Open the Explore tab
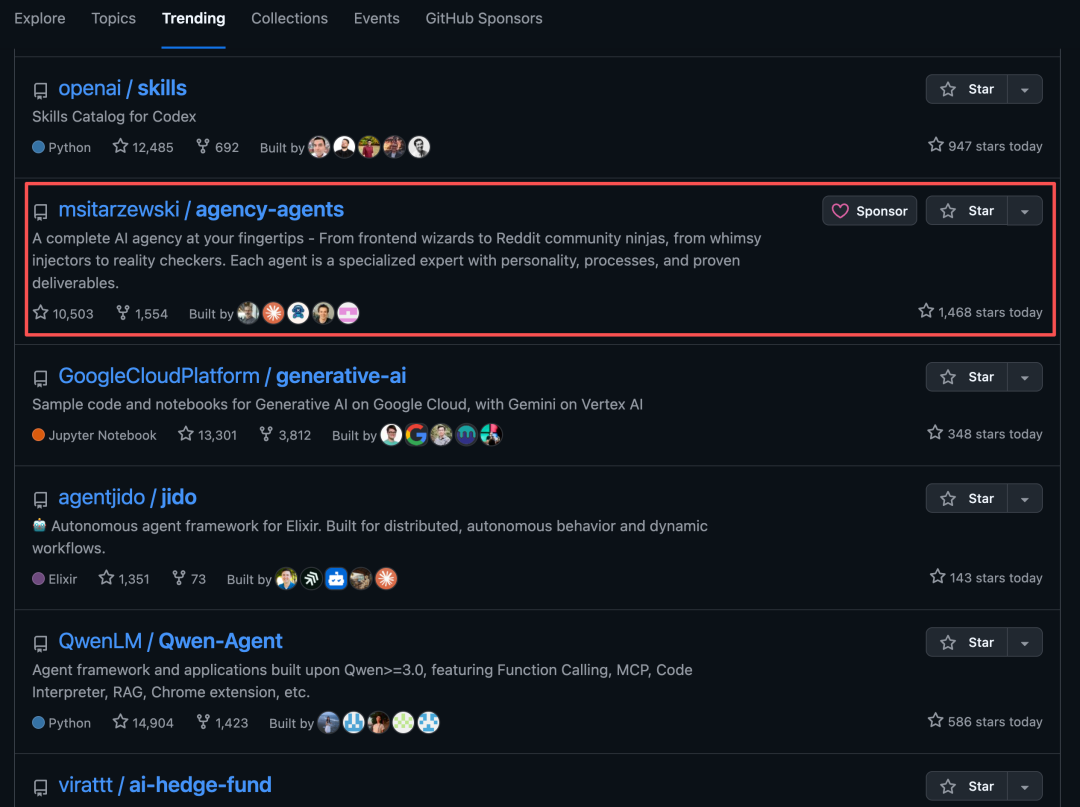Viewport: 1080px width, 807px height. [x=39, y=19]
